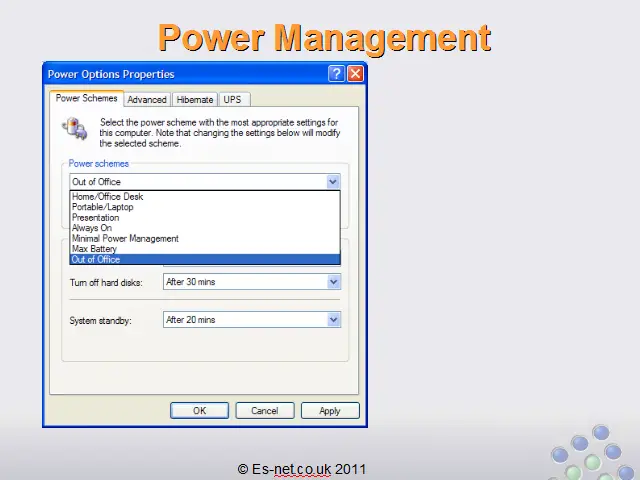Pick the Max Battery scheme
The height and width of the screenshot is (480, 640).
[205, 249]
